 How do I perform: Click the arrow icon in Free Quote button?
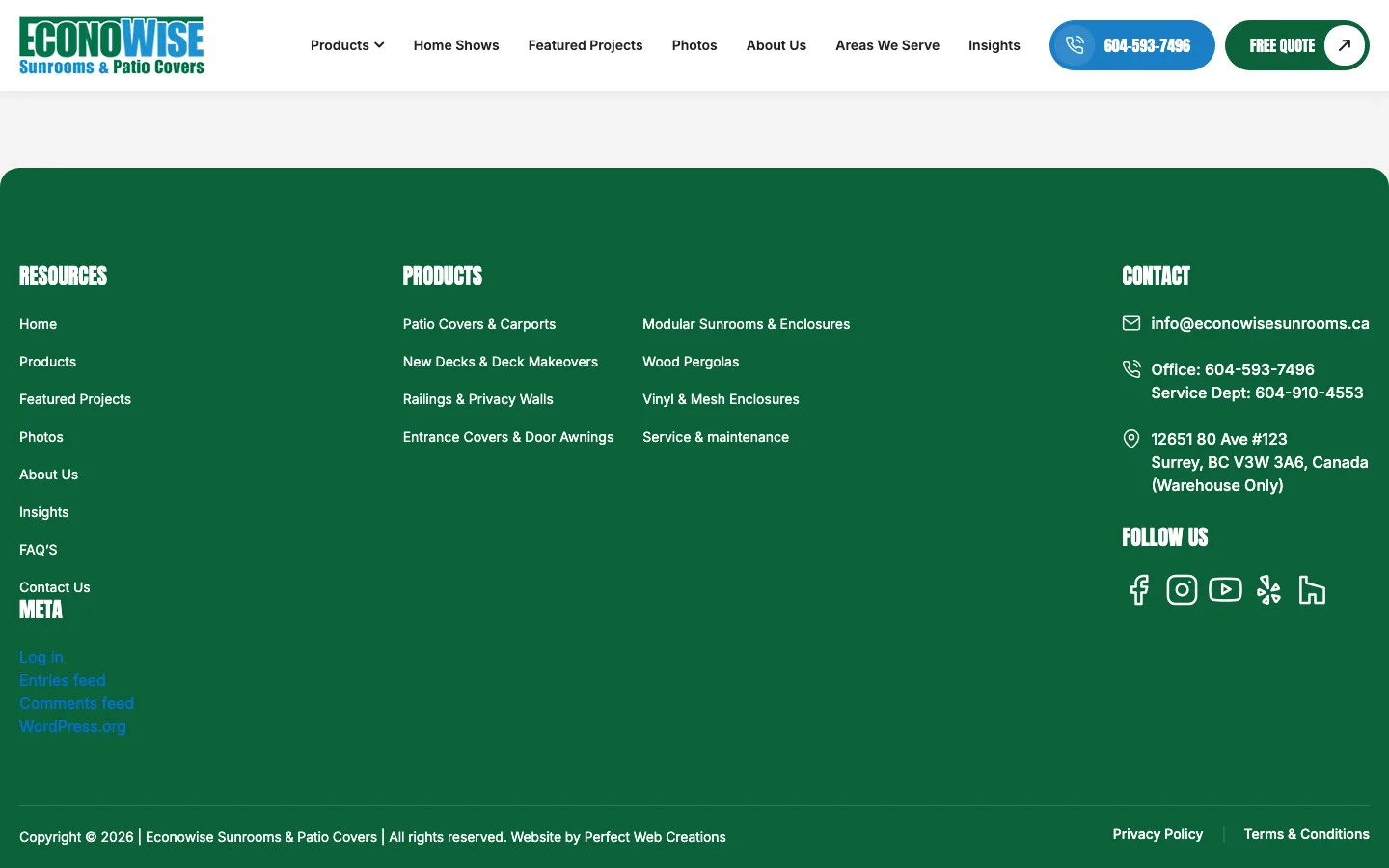coord(1345,45)
